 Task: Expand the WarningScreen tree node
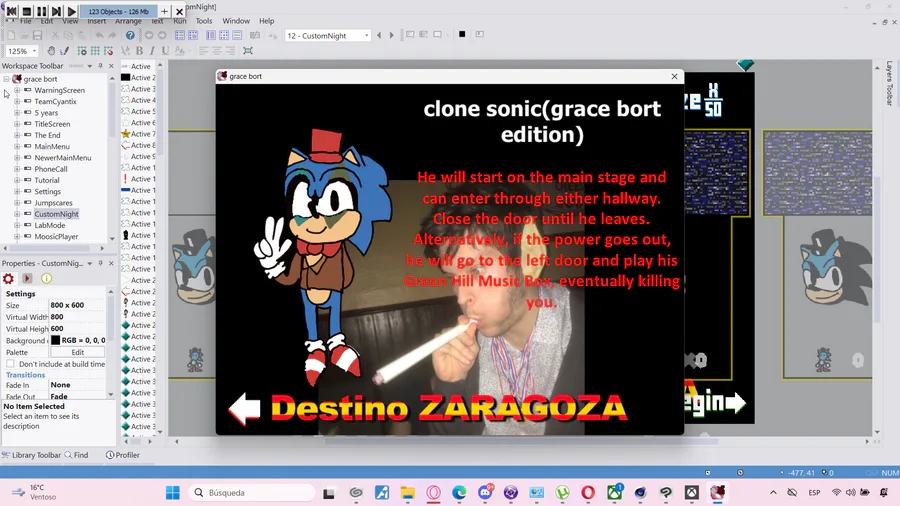point(17,90)
